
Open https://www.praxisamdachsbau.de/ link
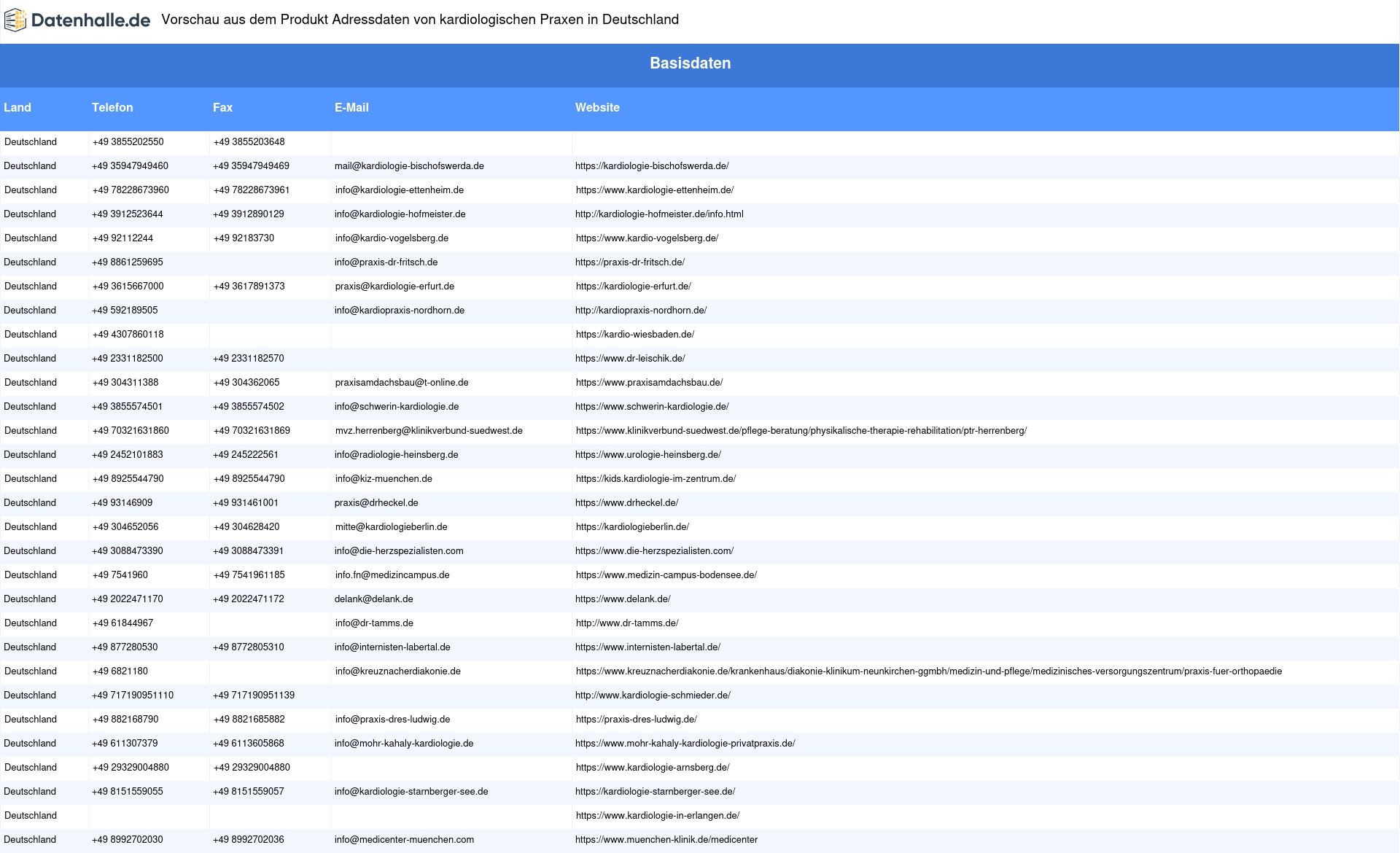[649, 383]
